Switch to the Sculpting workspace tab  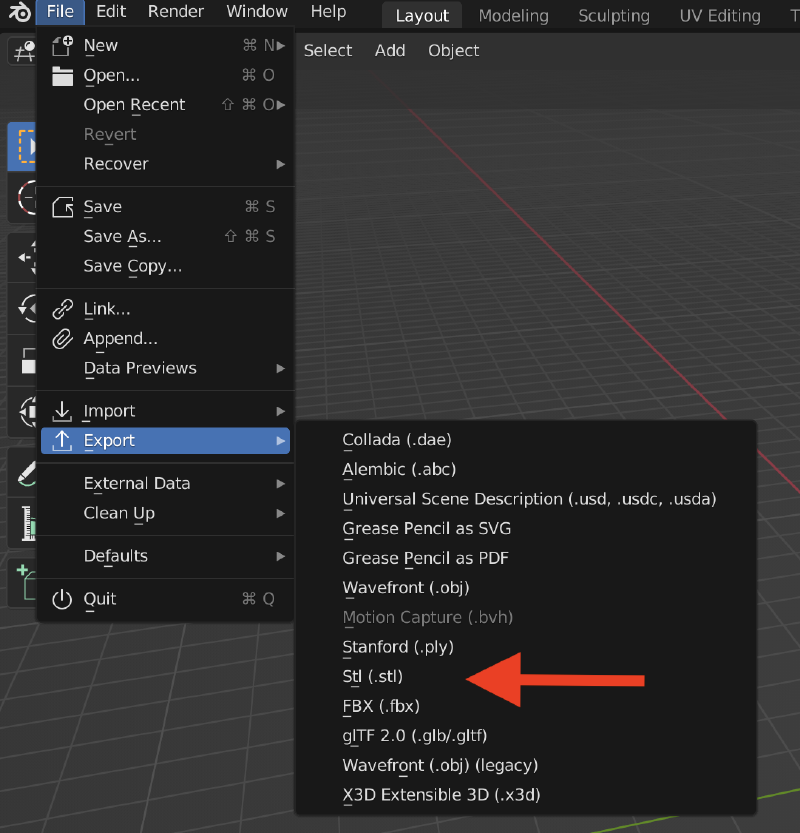coord(614,16)
